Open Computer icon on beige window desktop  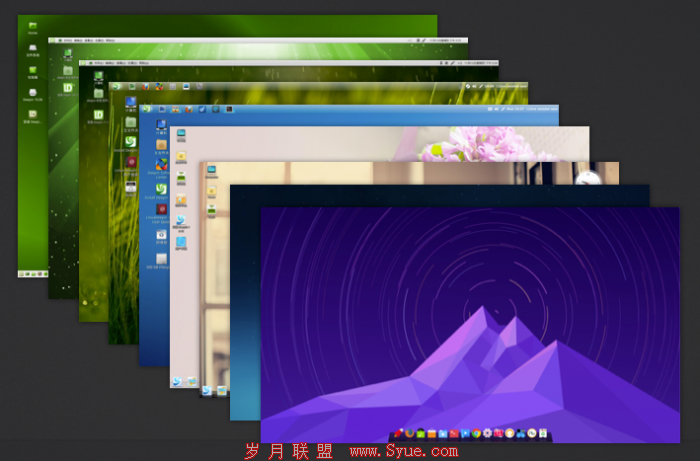tap(211, 170)
